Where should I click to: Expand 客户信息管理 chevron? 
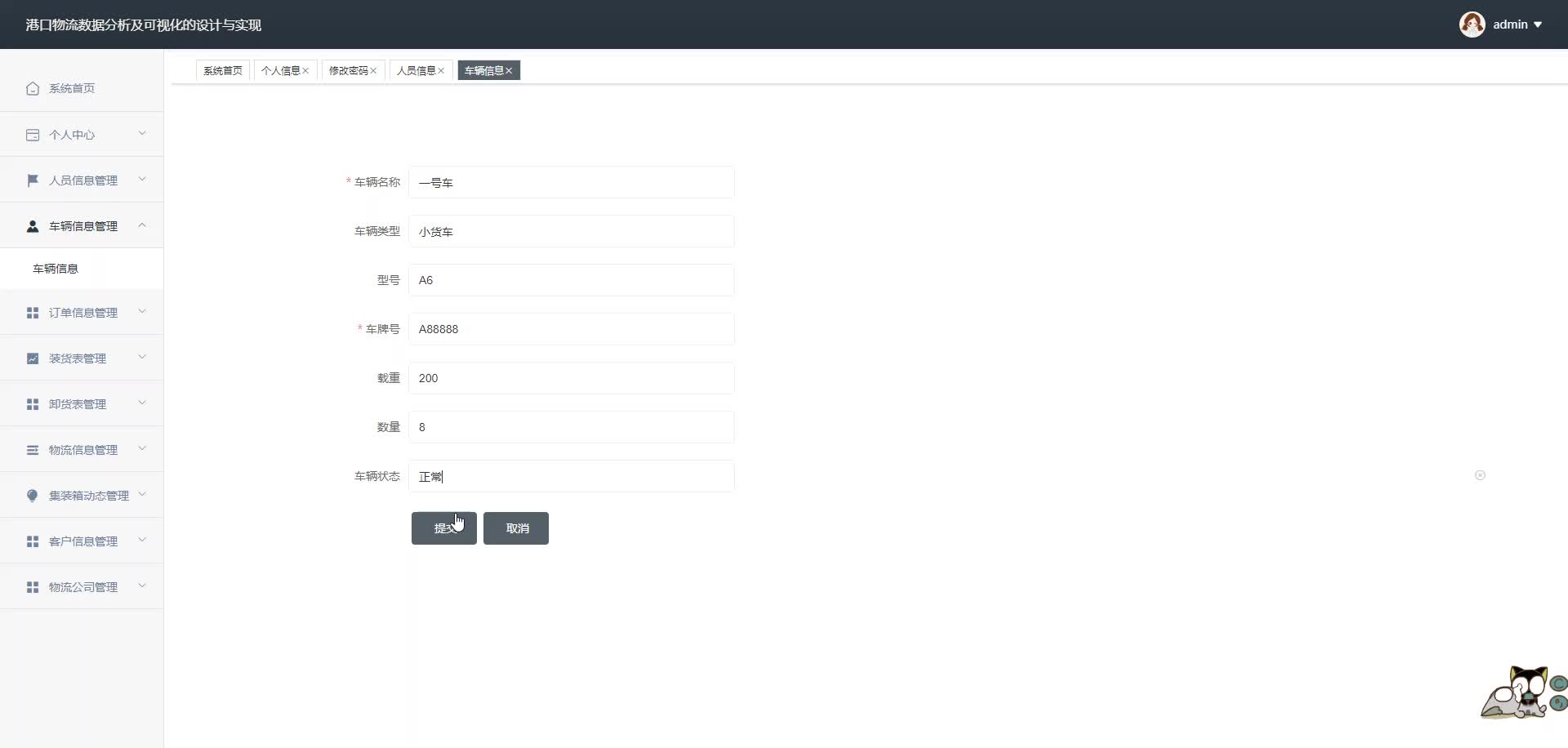point(142,540)
